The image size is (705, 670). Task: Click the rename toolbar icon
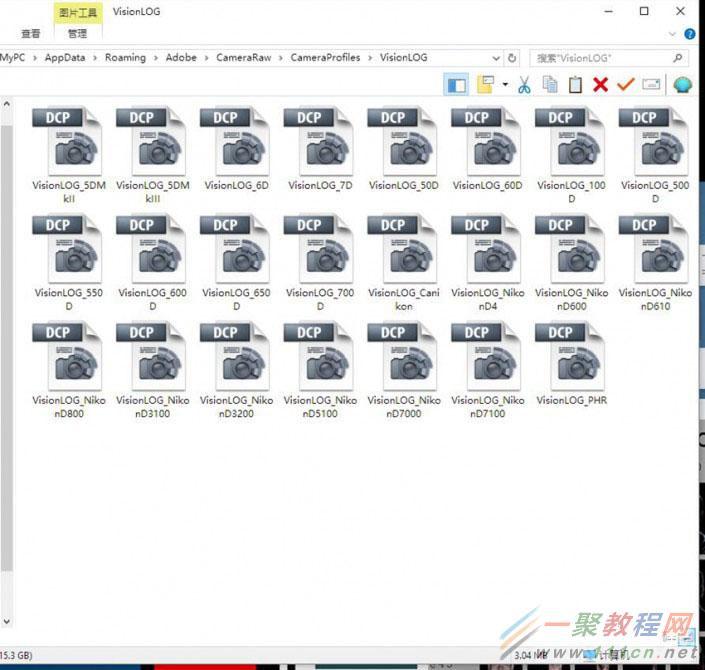pyautogui.click(x=651, y=84)
